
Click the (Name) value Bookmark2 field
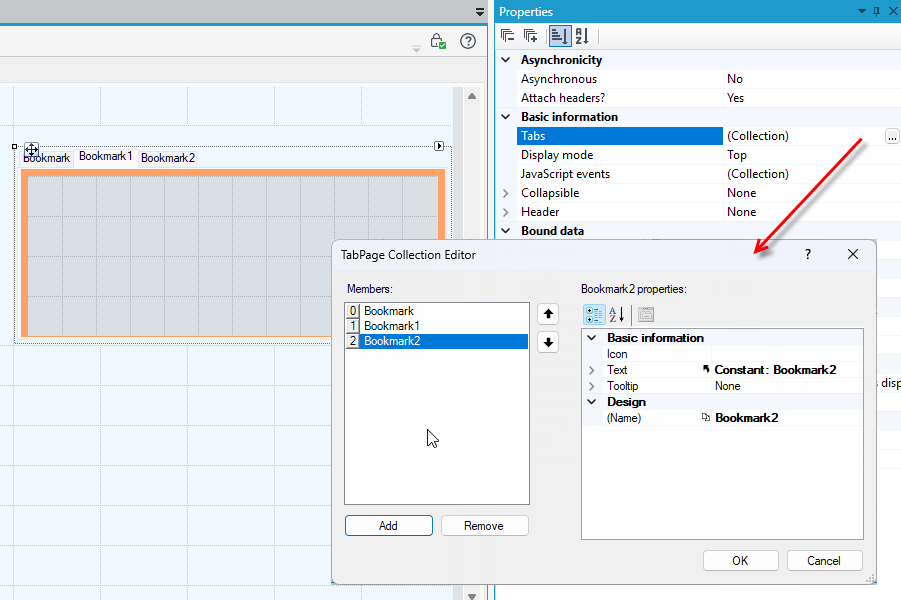[787, 418]
